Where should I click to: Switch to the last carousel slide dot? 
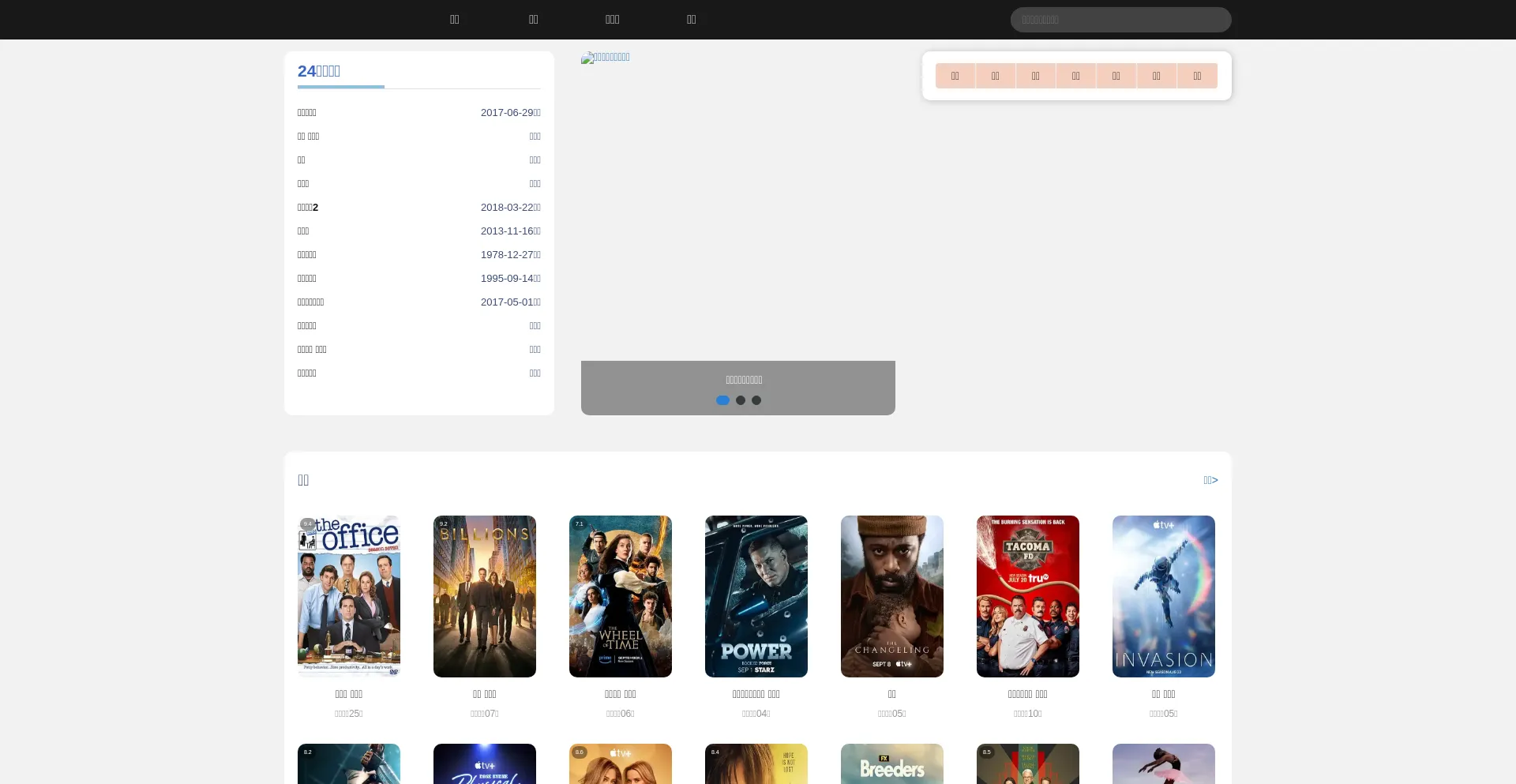[756, 400]
